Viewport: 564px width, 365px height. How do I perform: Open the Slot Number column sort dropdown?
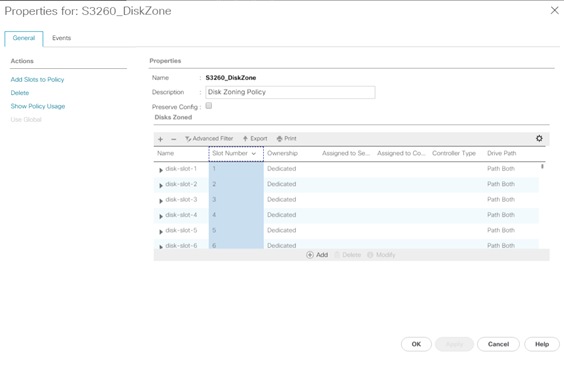(254, 154)
